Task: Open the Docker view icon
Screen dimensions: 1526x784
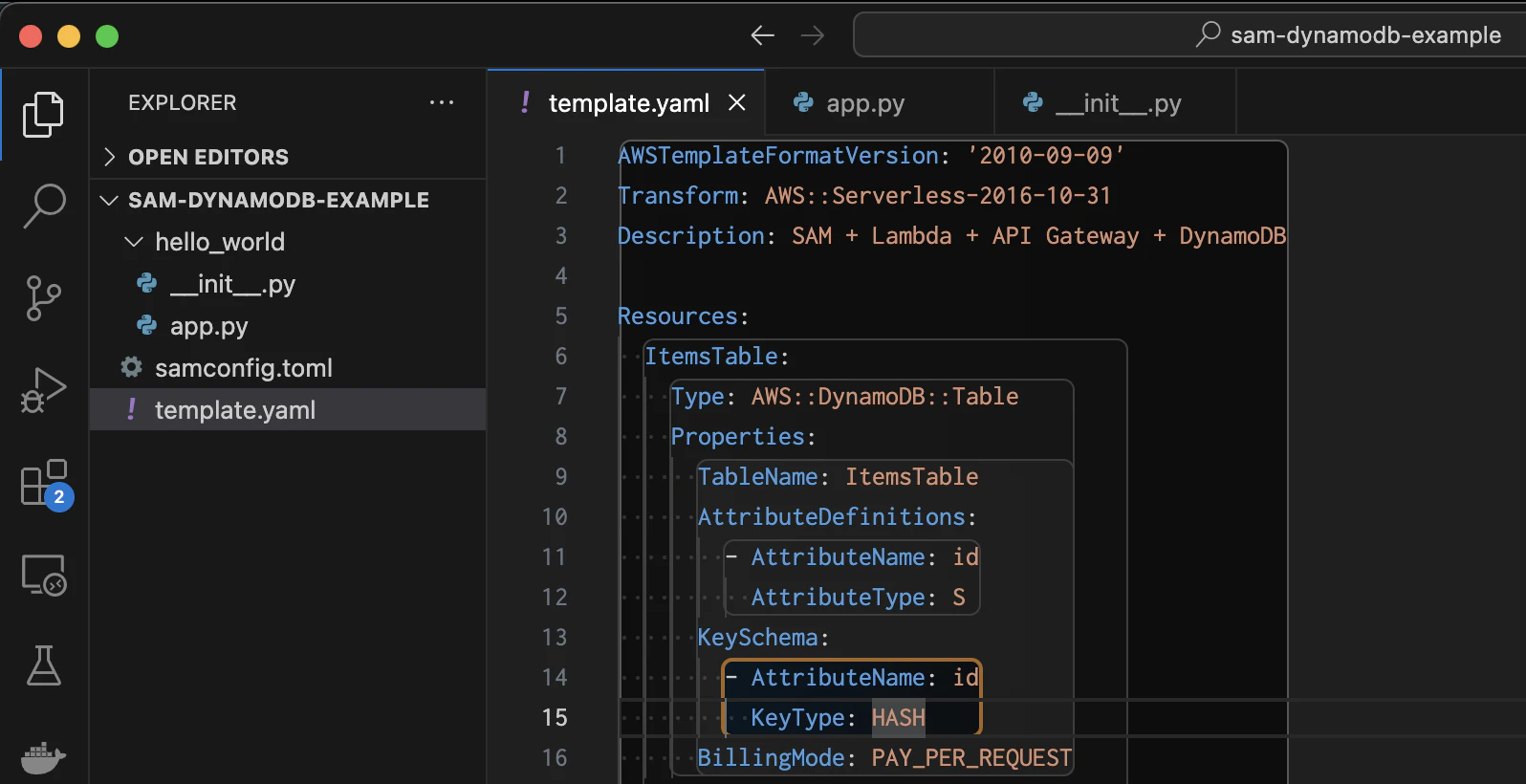Action: point(43,758)
